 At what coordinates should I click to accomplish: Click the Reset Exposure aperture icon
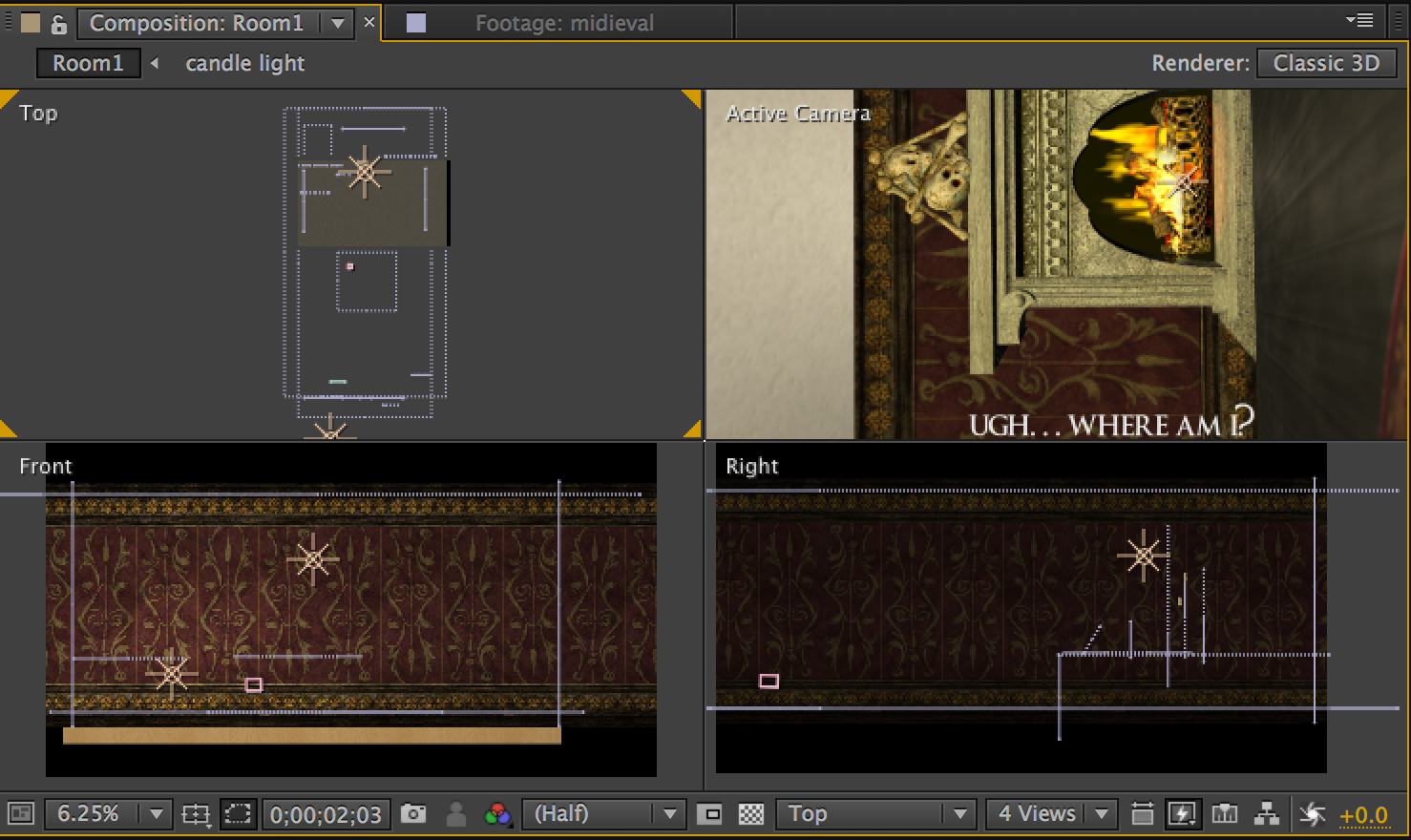pyautogui.click(x=1312, y=814)
